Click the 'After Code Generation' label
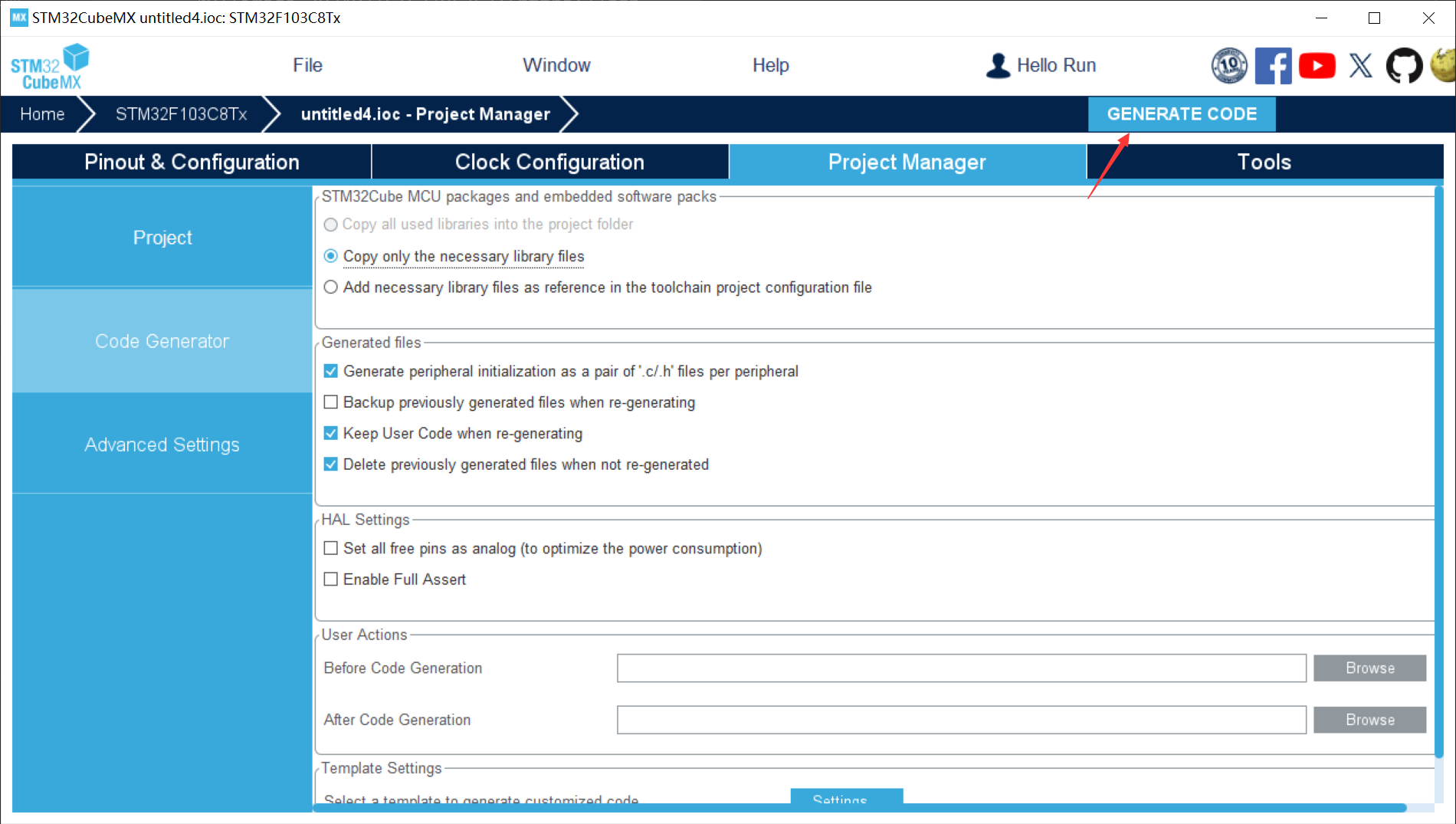This screenshot has height=824, width=1456. coord(397,720)
